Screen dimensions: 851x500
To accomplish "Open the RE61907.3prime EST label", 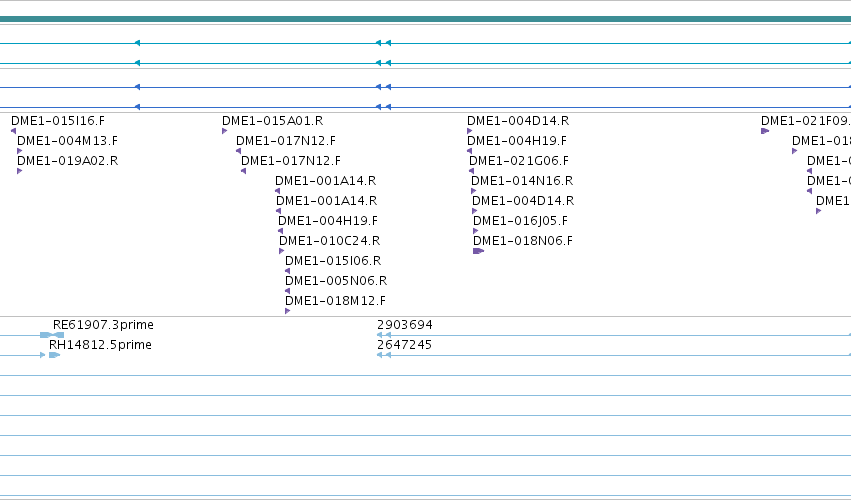I will coord(103,325).
